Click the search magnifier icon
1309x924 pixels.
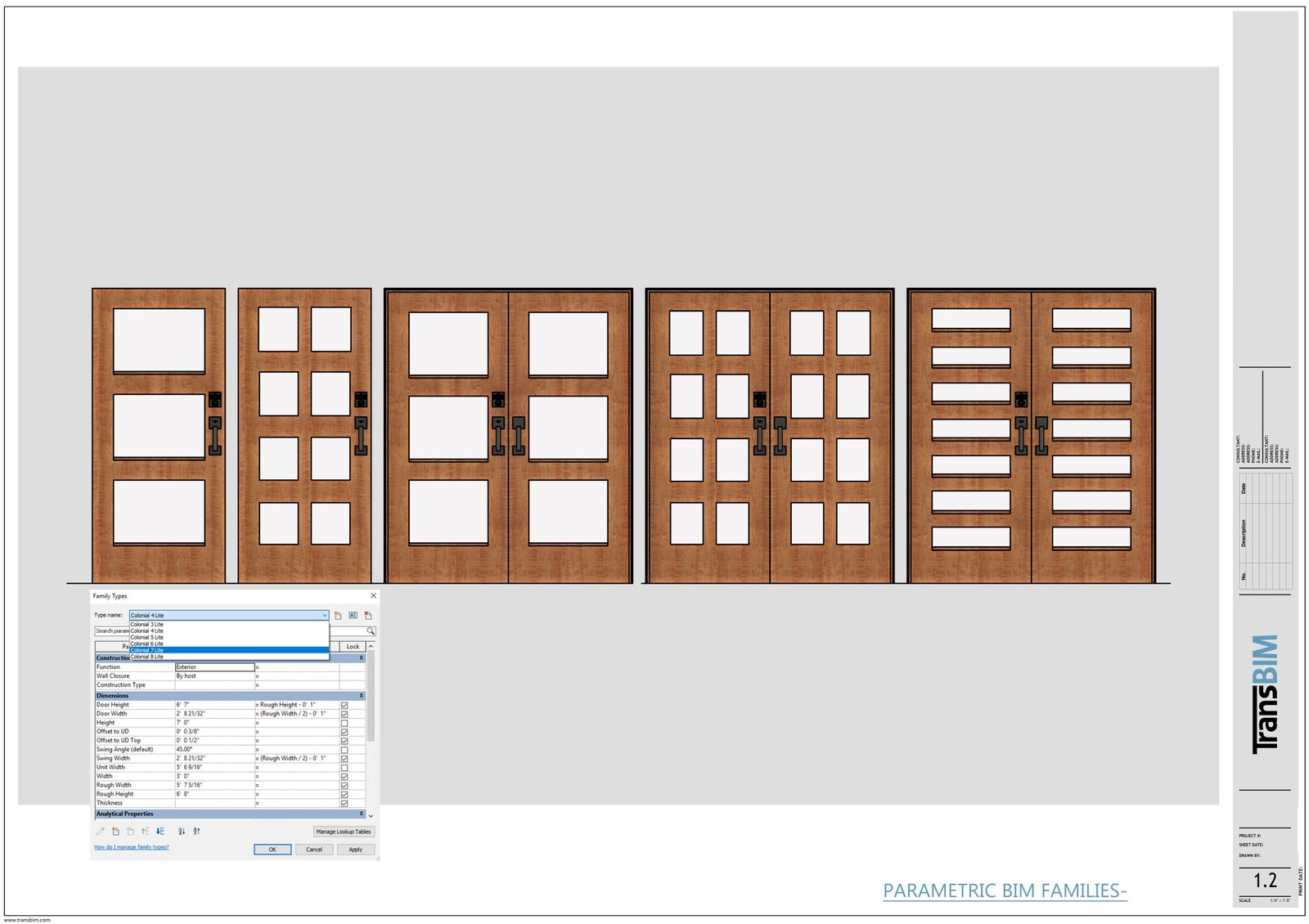[x=371, y=631]
